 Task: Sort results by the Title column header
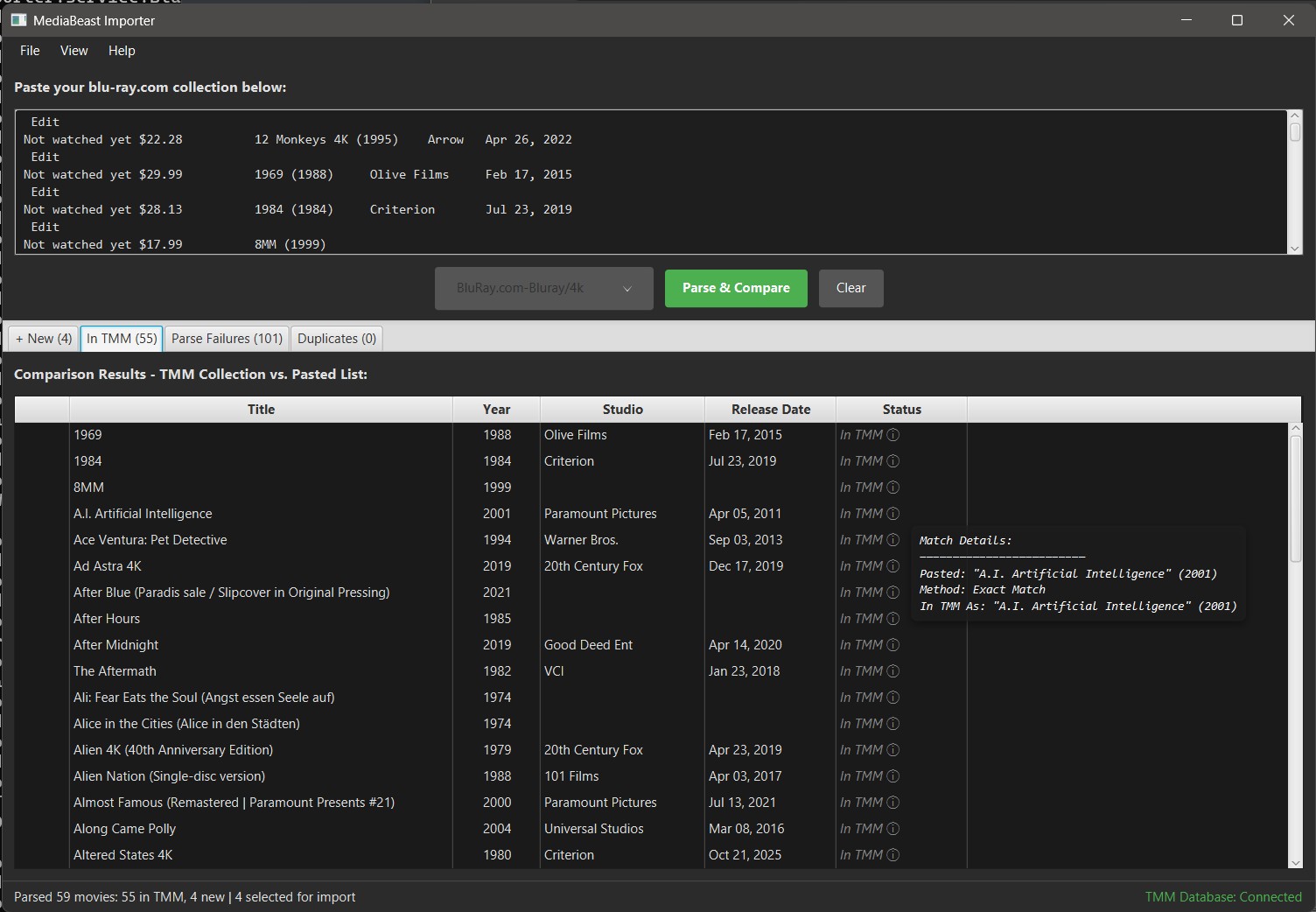tap(261, 410)
